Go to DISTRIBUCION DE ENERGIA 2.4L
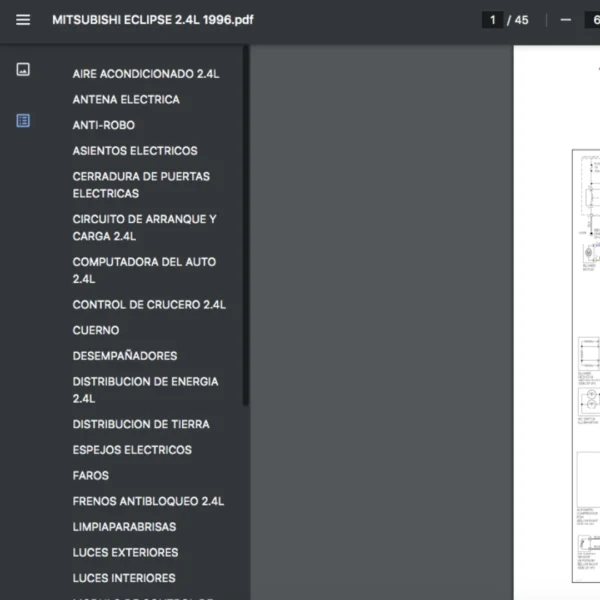Viewport: 600px width, 600px height. click(x=145, y=390)
